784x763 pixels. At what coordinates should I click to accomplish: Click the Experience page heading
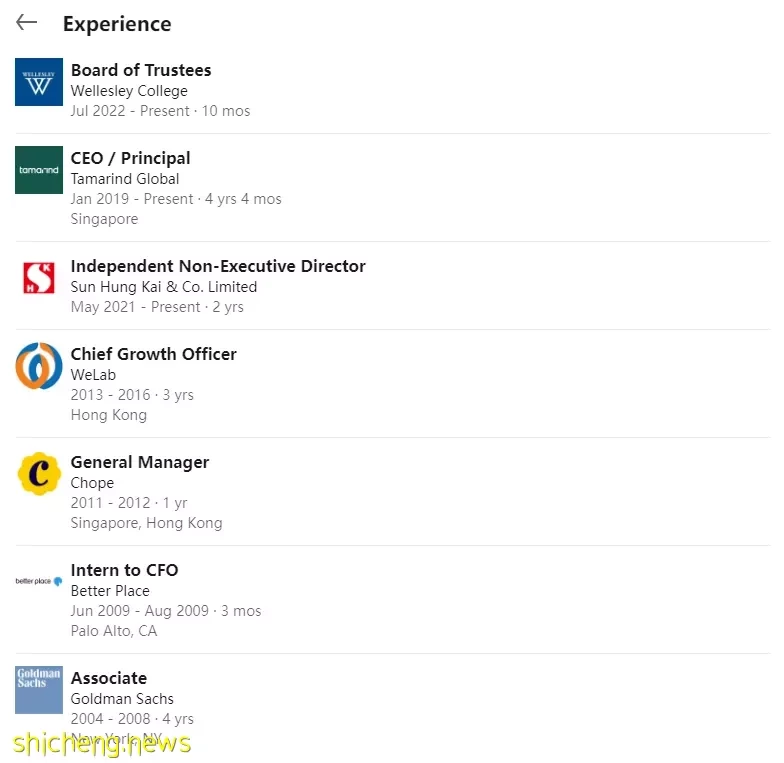click(117, 24)
